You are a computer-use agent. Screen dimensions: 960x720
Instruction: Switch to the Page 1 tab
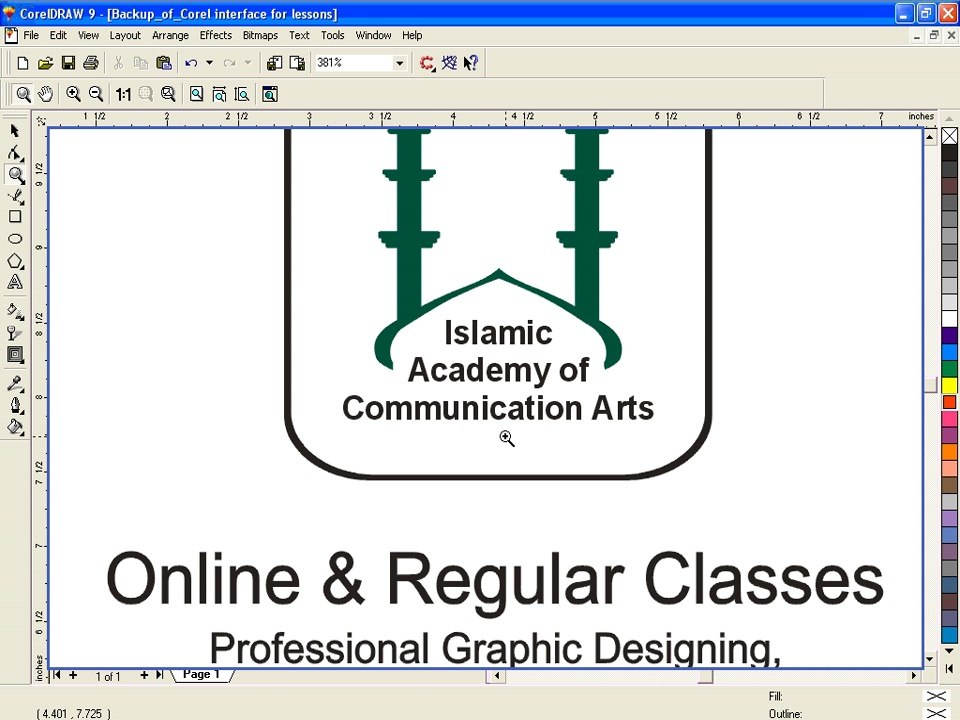click(x=201, y=675)
